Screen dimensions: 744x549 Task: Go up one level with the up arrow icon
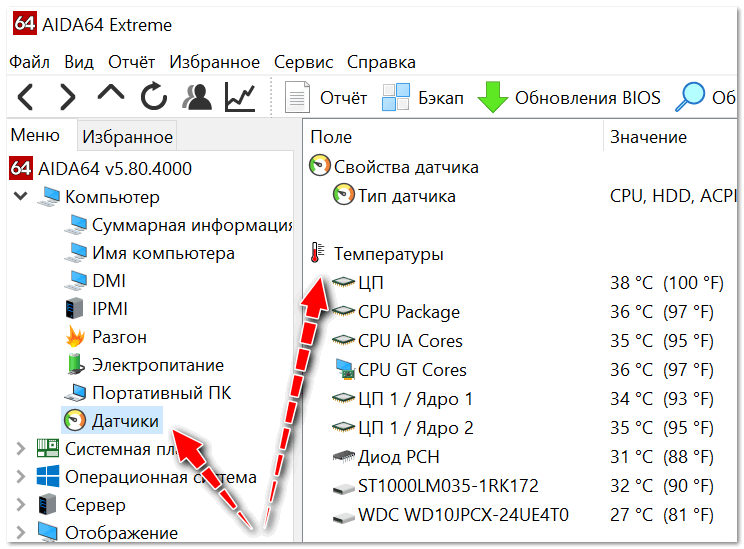coord(111,93)
